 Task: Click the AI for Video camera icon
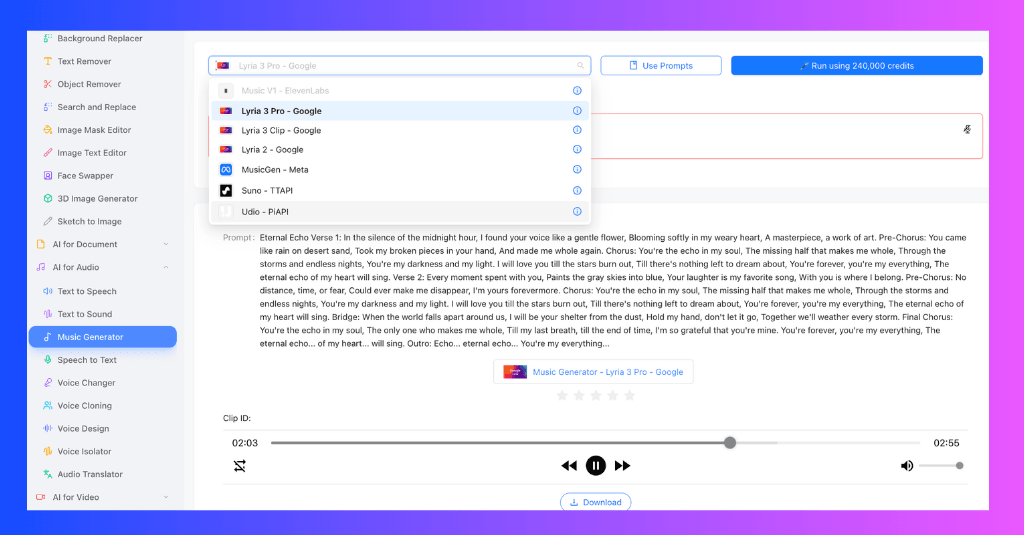point(40,497)
